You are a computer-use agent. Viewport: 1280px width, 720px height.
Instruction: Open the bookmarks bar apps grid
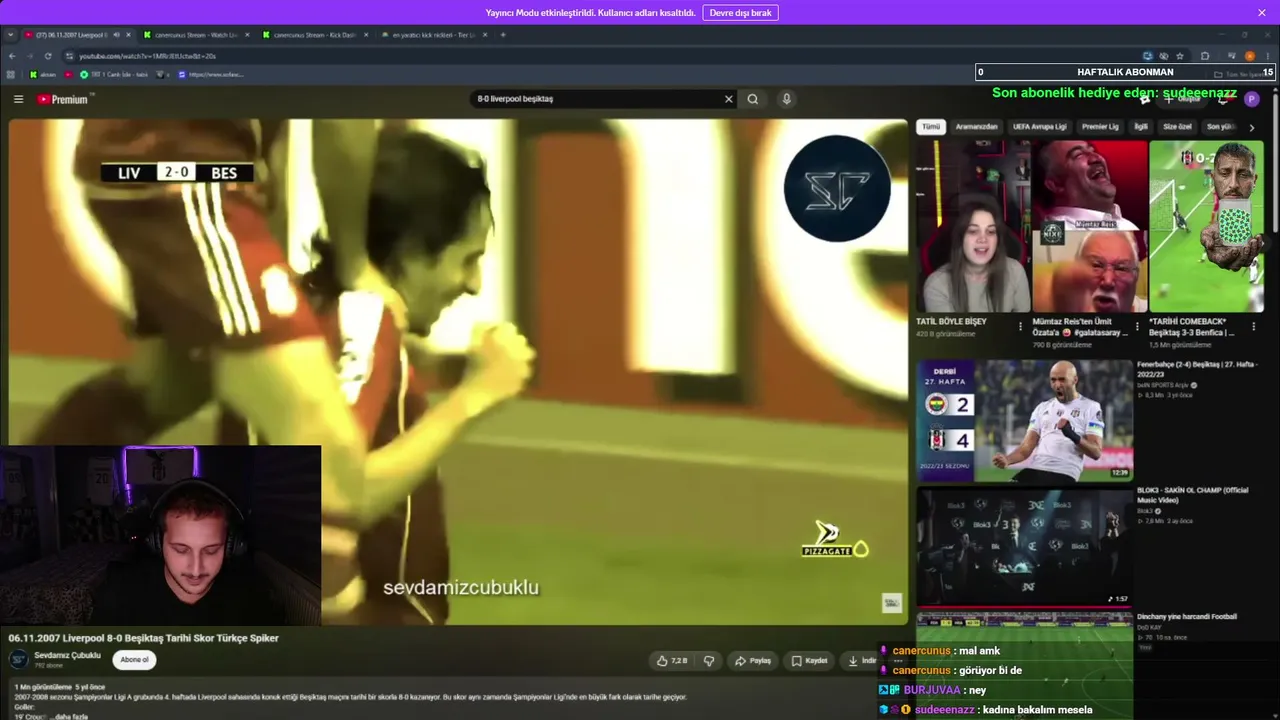(11, 74)
